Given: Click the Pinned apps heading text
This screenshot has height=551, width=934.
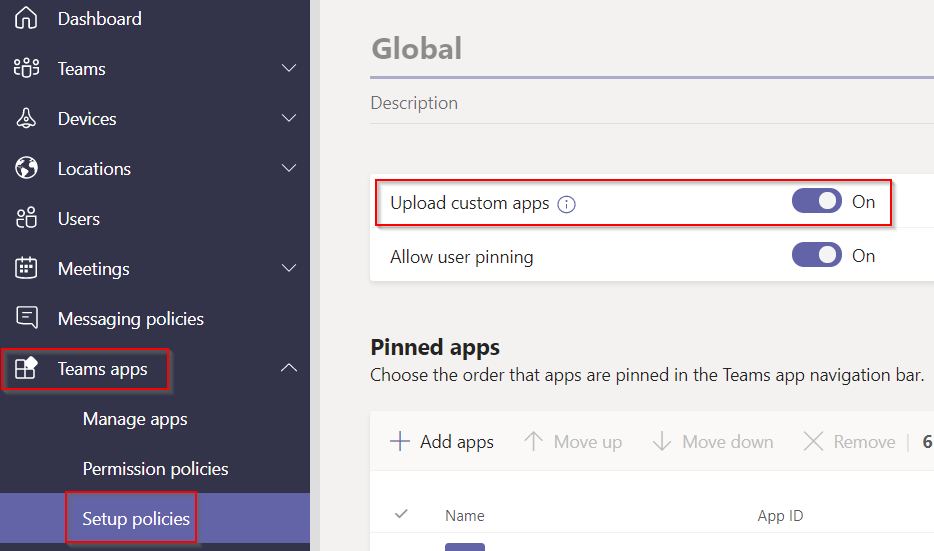Looking at the screenshot, I should 435,347.
